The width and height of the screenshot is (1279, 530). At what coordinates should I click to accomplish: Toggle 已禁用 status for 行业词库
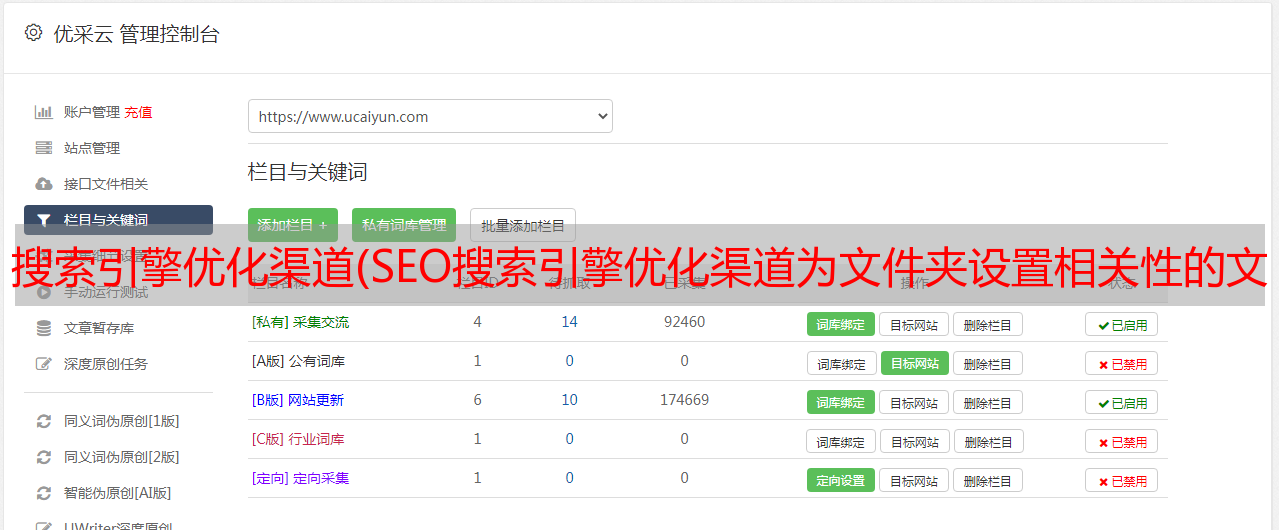click(x=1121, y=441)
